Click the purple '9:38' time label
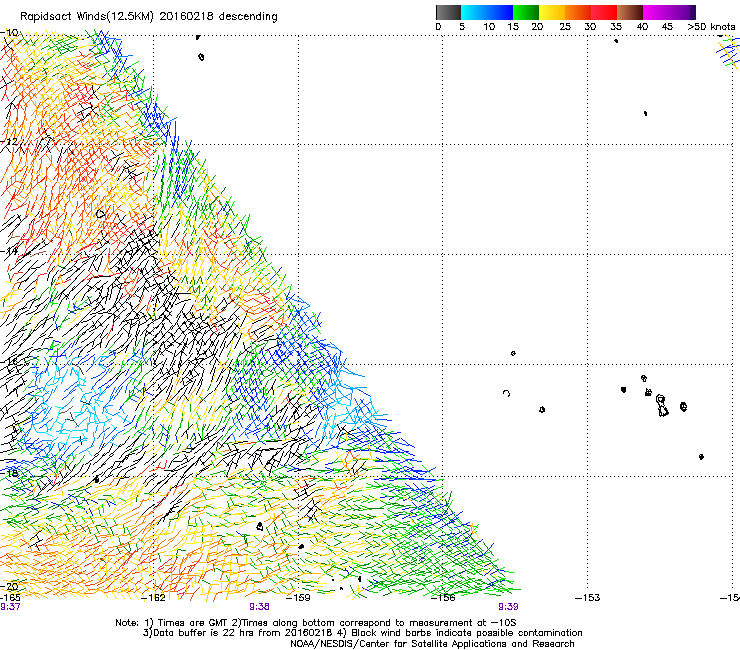 pyautogui.click(x=260, y=607)
